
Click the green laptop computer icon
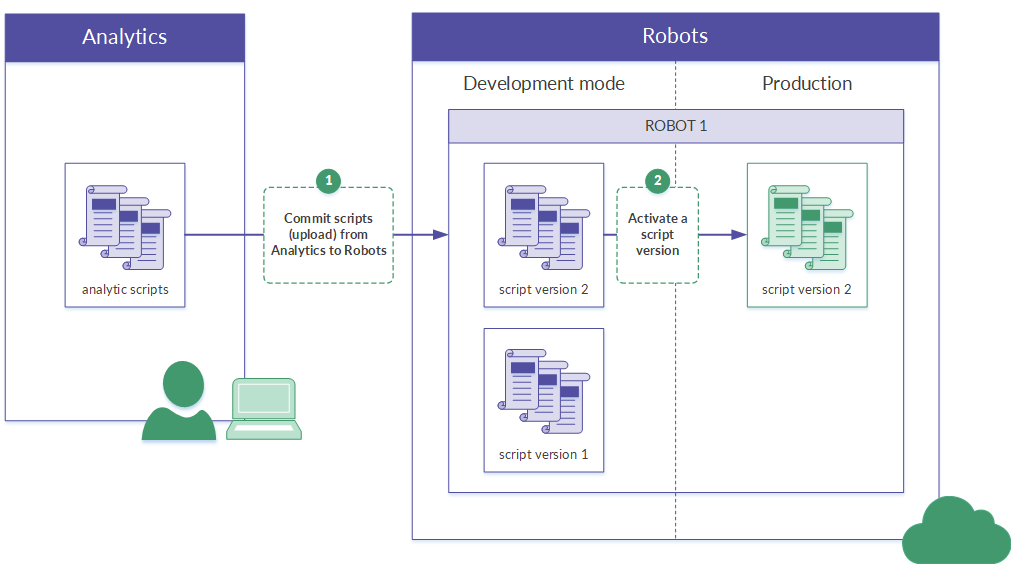(264, 409)
